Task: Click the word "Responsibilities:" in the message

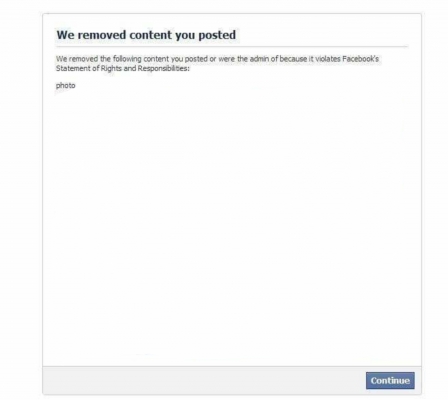Action: click(163, 68)
